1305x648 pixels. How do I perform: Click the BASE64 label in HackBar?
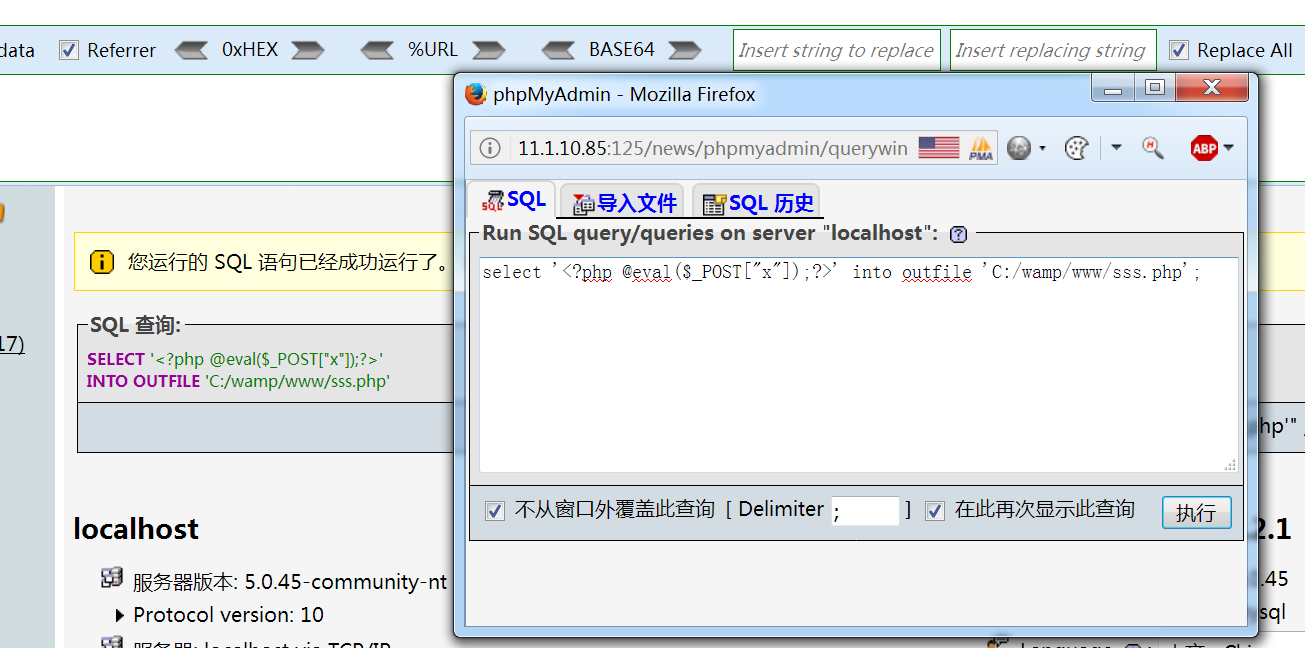(x=621, y=49)
